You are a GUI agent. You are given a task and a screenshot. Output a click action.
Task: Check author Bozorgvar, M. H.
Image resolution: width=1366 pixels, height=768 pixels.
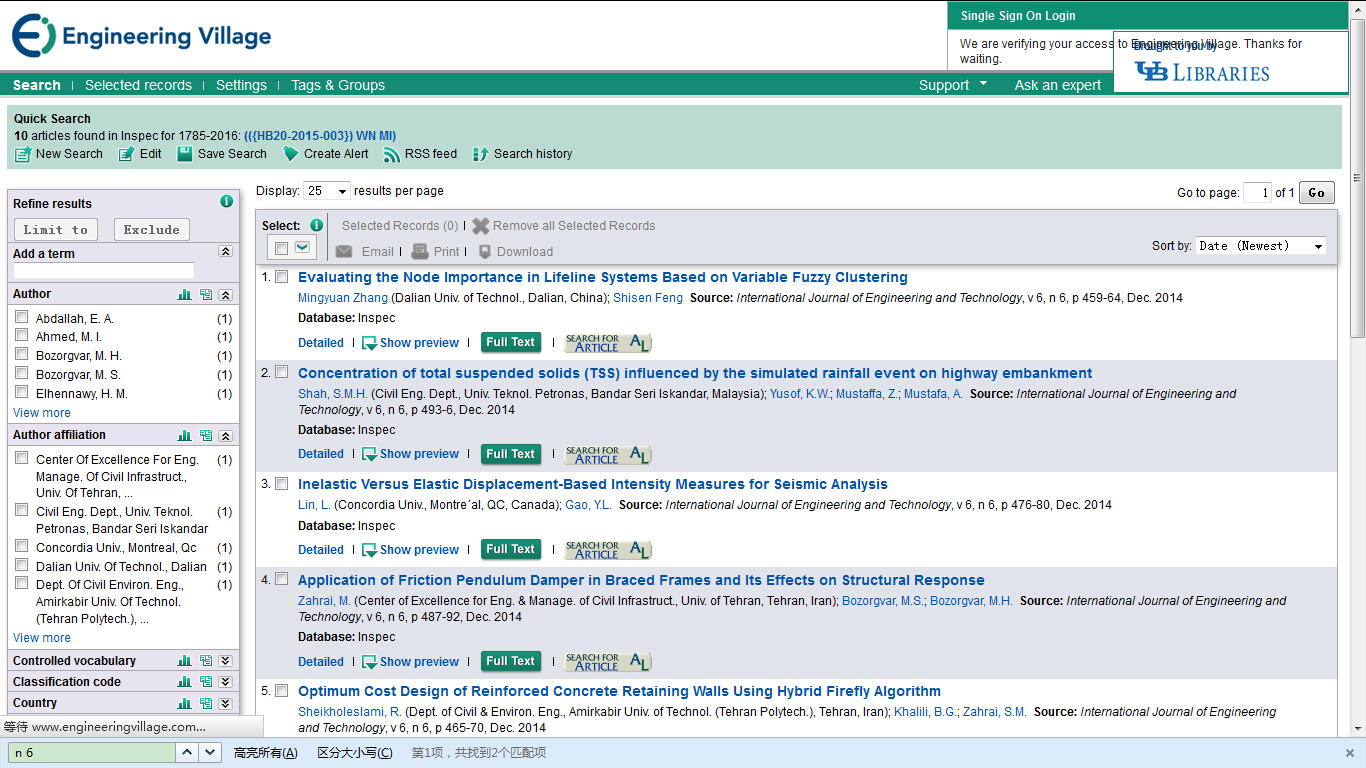[x=22, y=355]
